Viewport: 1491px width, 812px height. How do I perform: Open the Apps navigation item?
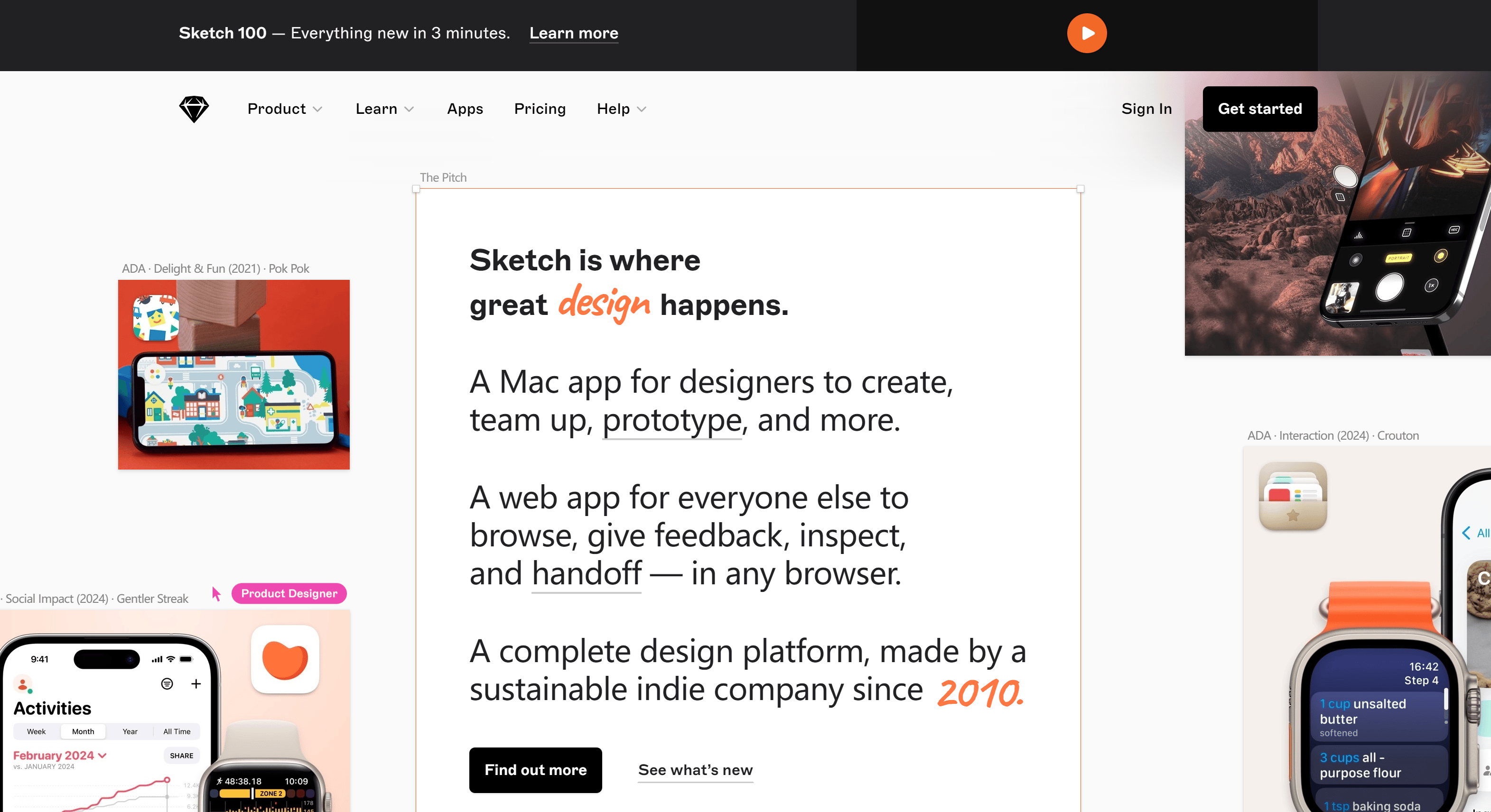click(465, 109)
